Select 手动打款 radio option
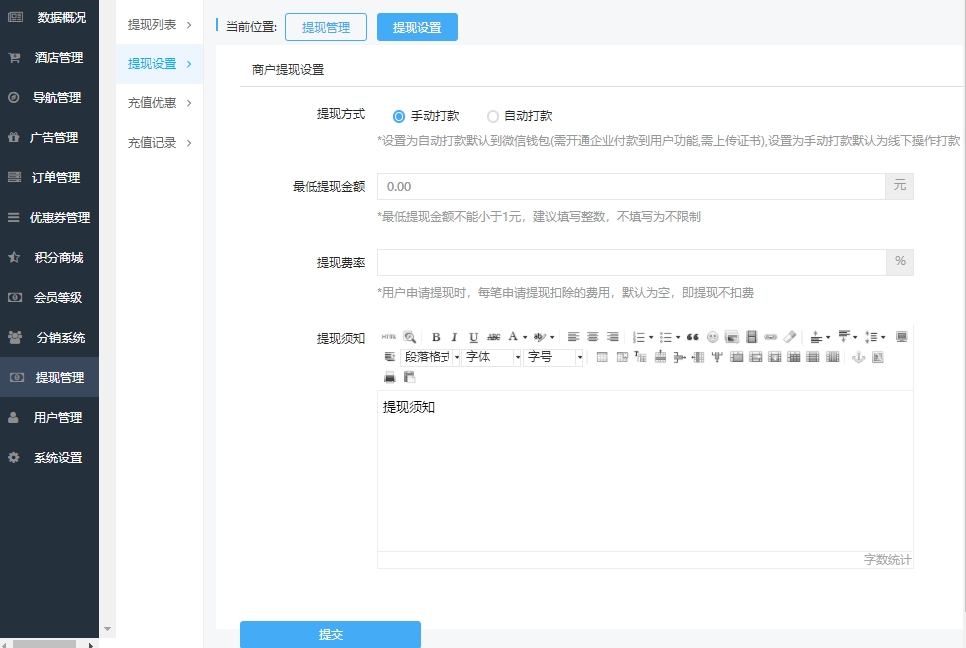The height and width of the screenshot is (648, 966). 399,116
